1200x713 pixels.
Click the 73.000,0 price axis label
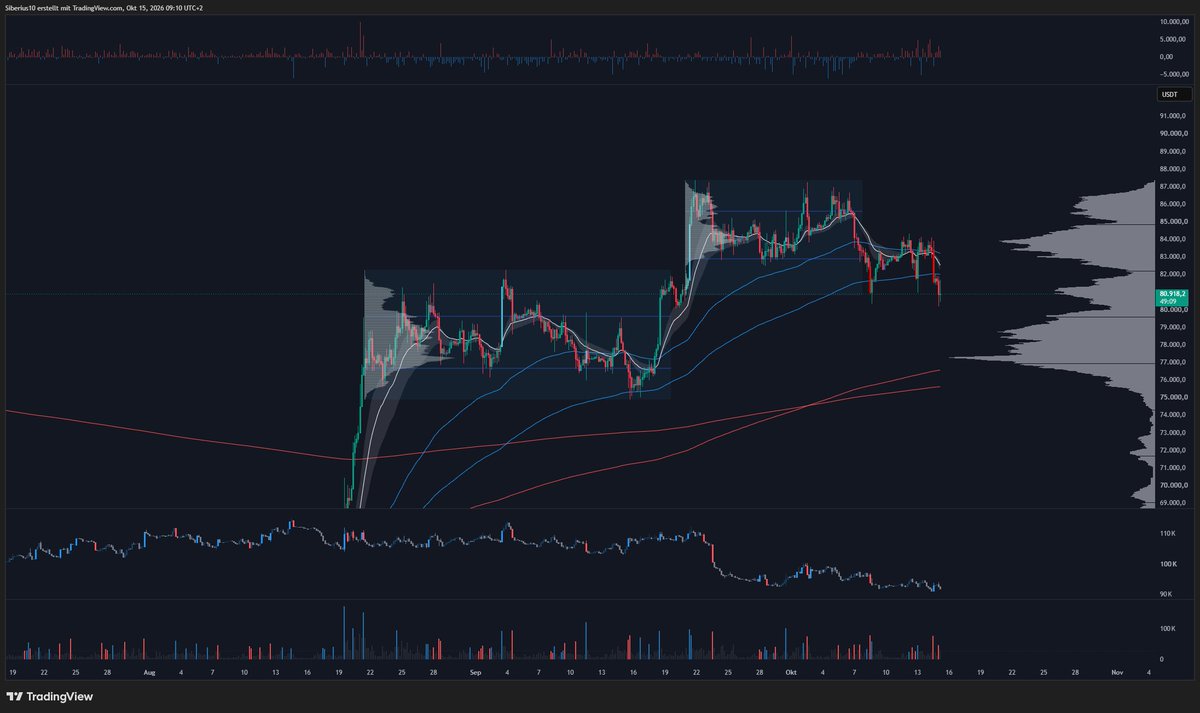1172,433
